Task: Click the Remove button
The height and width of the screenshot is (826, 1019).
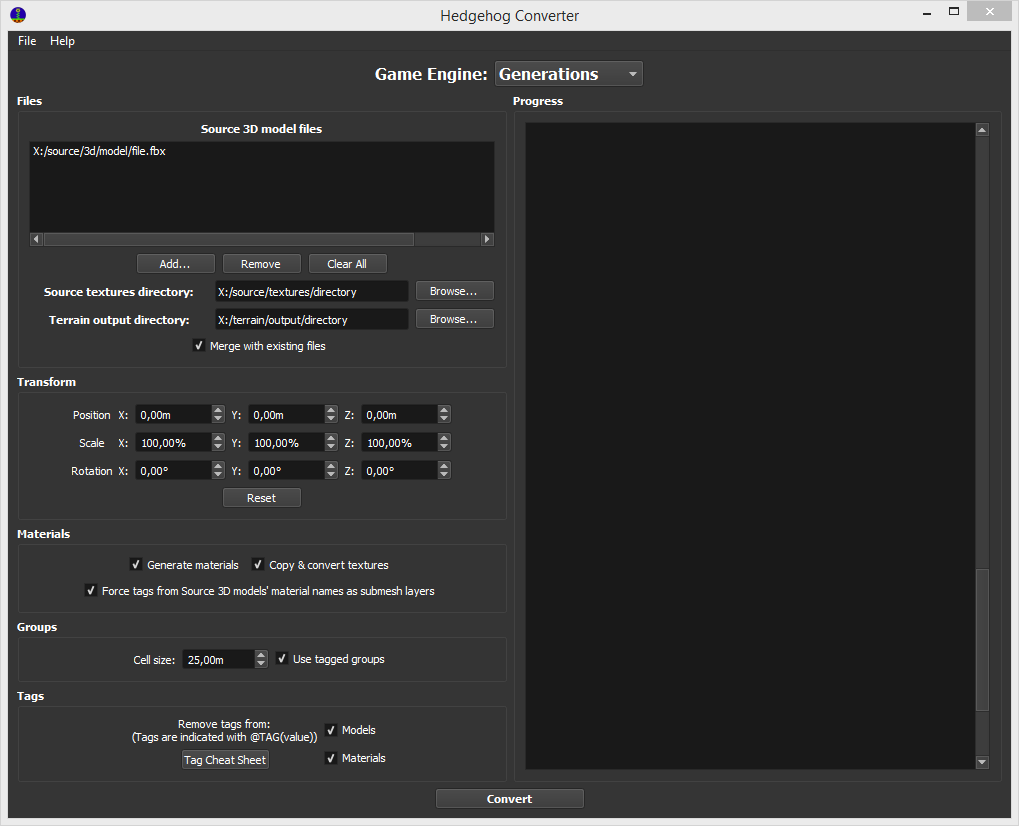Action: pos(261,264)
